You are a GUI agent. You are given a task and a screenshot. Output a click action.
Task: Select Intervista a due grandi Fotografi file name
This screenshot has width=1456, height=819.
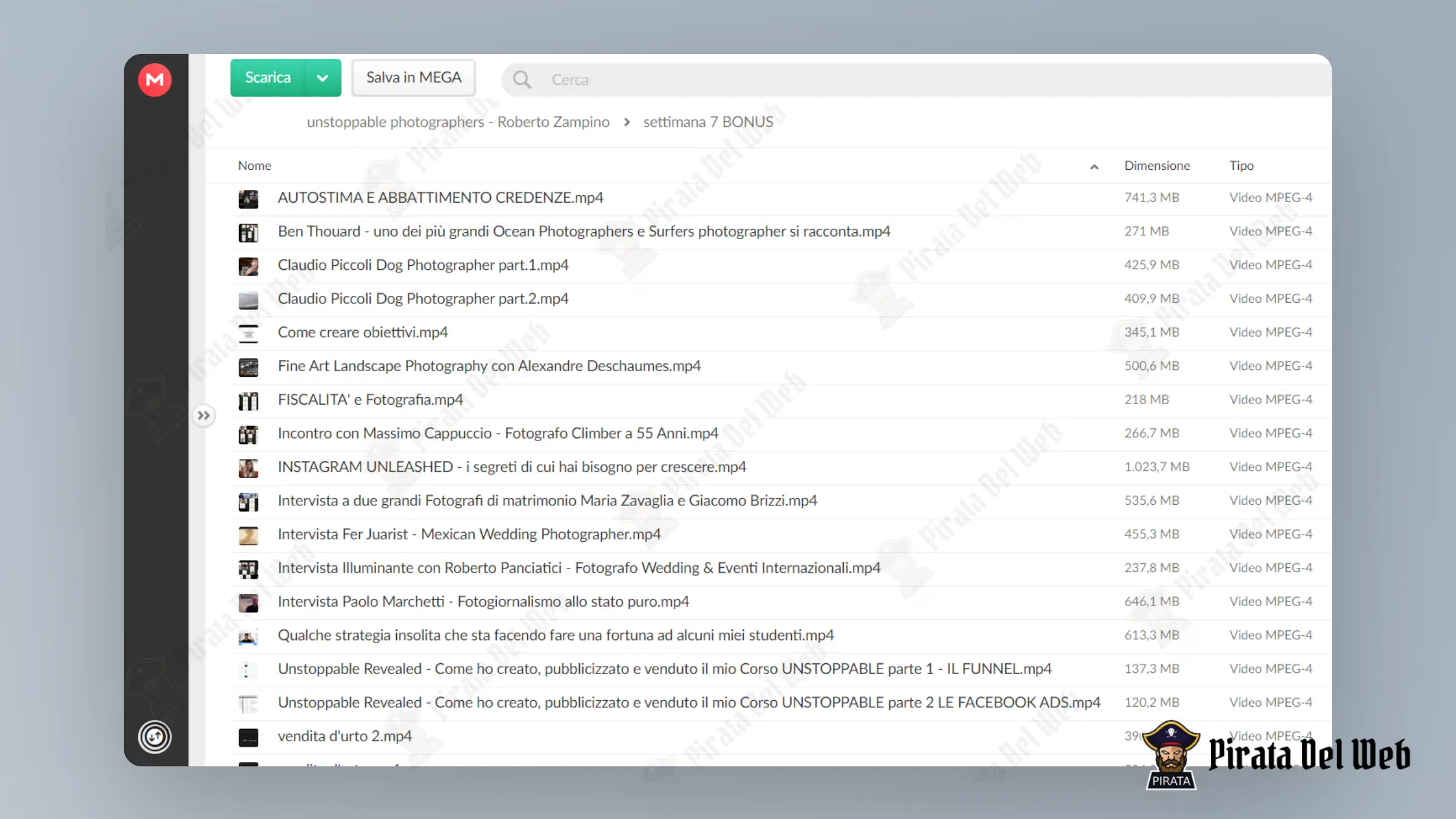tap(547, 500)
